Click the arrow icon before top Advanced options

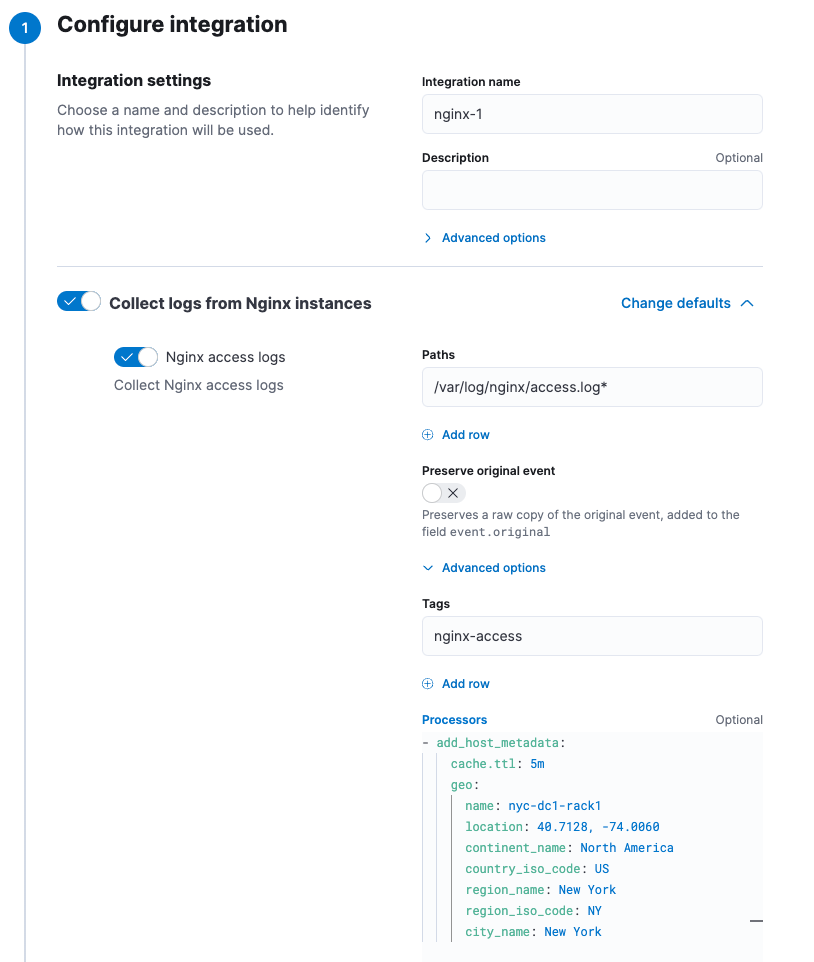[428, 238]
